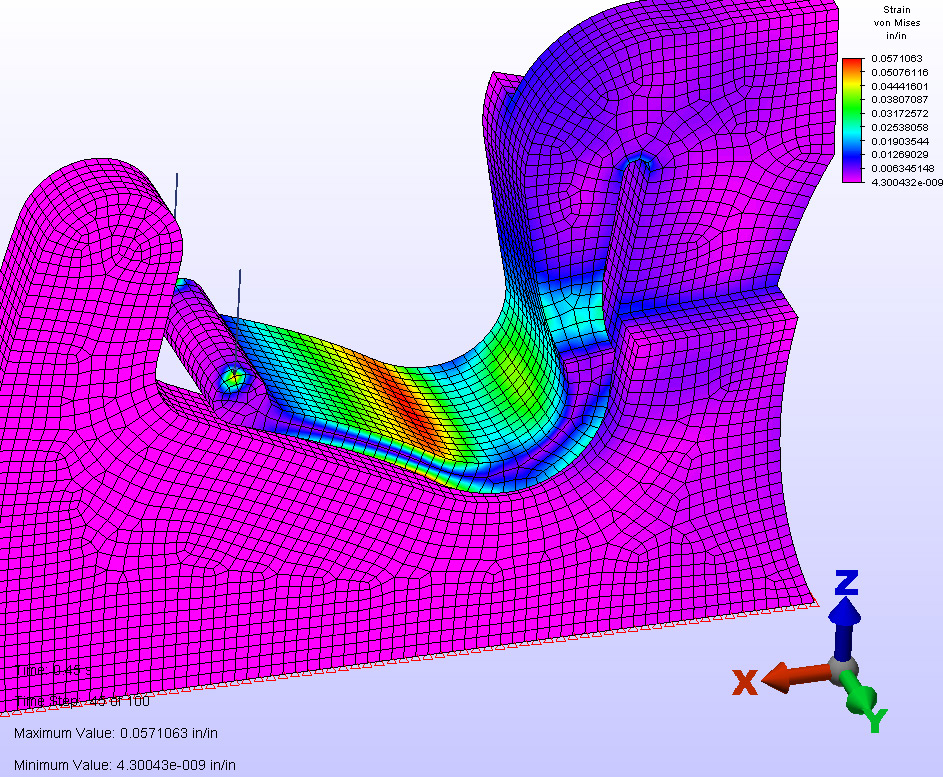Screen dimensions: 943x777
Task: Click the blue Z axis letter
Action: tap(847, 582)
